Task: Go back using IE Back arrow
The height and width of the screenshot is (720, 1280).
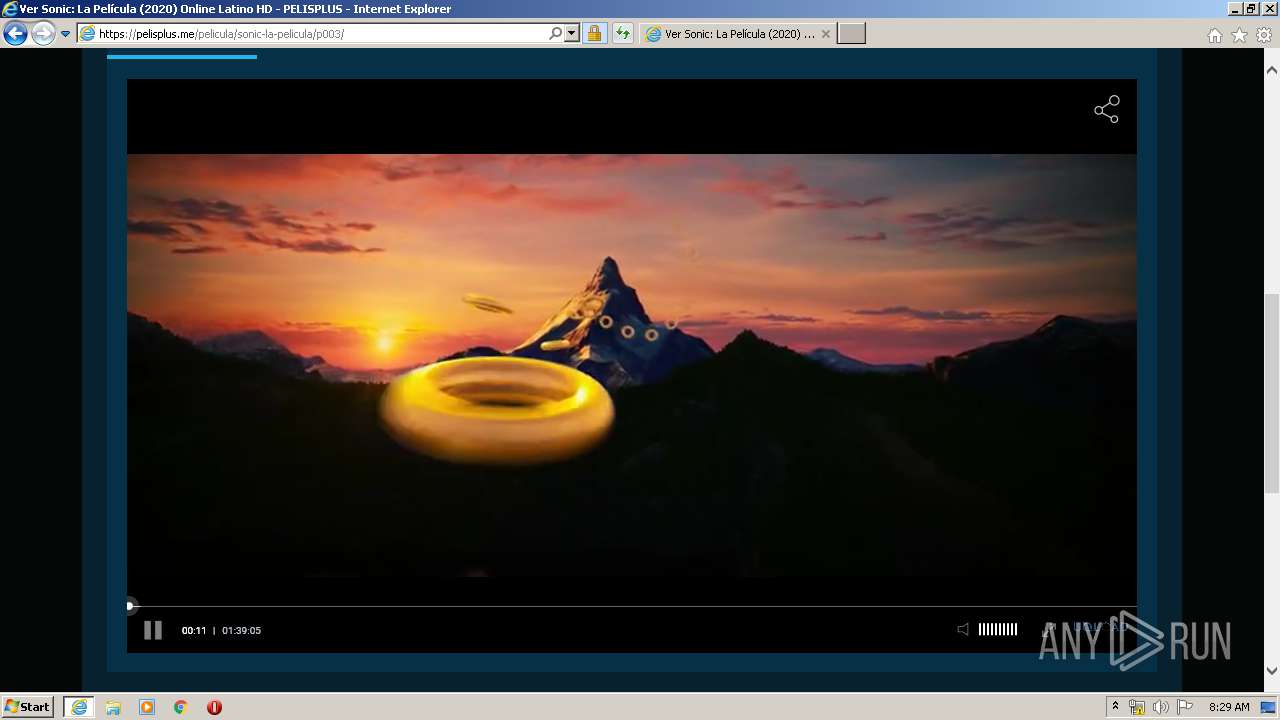Action: click(x=15, y=34)
